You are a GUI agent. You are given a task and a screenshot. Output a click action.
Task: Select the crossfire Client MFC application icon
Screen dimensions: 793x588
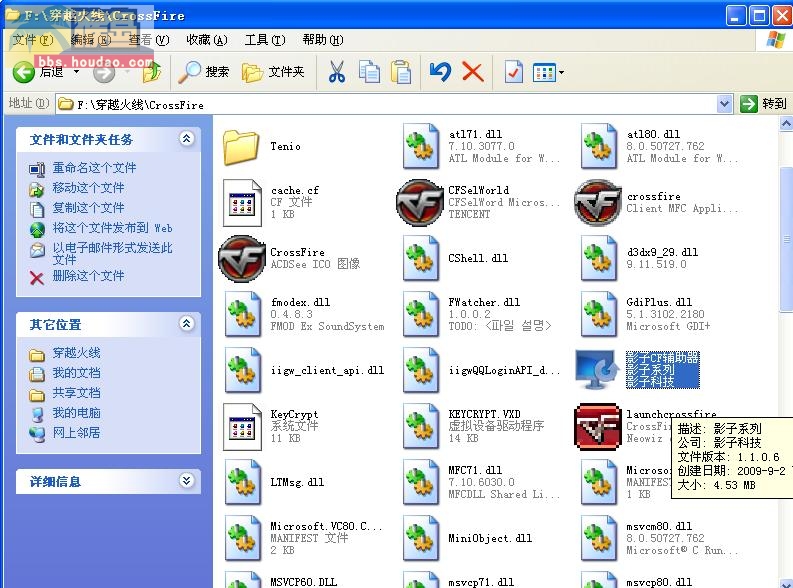598,202
